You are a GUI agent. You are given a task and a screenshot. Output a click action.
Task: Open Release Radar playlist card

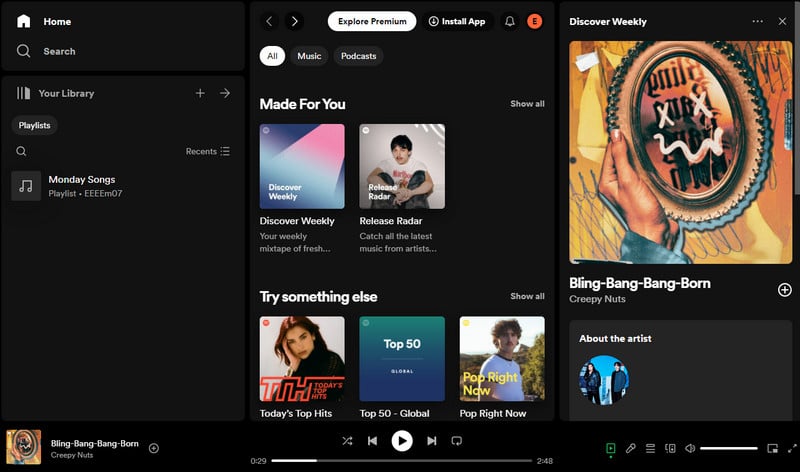tap(402, 189)
